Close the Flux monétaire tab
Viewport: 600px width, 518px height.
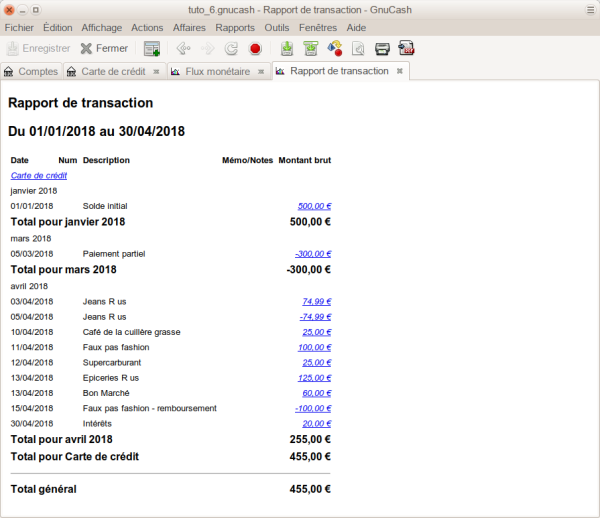[261, 72]
